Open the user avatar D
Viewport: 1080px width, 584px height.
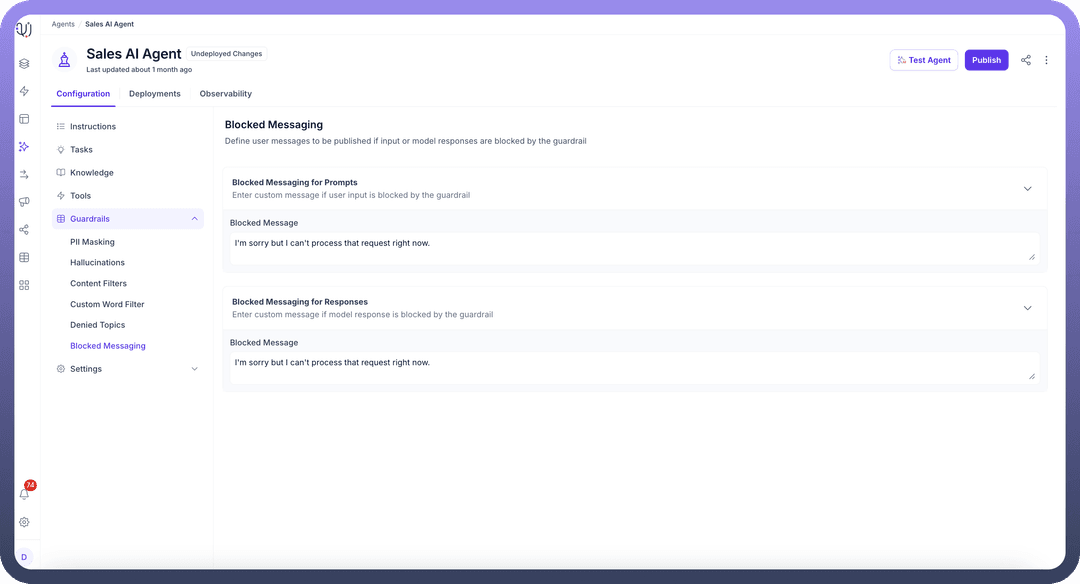click(24, 557)
